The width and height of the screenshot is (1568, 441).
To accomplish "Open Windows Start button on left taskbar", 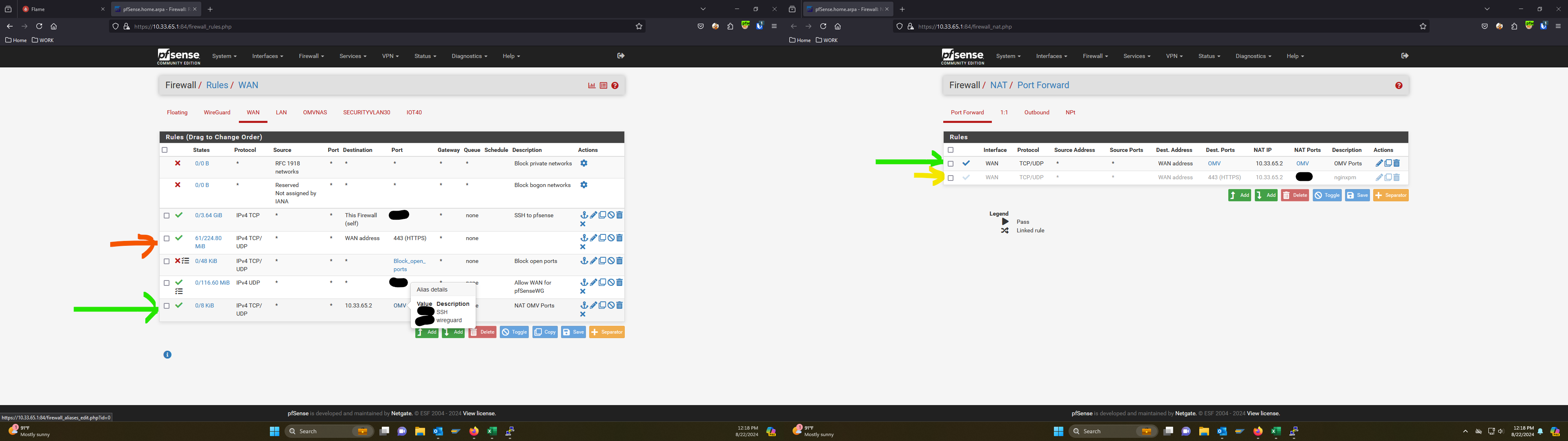I will click(x=274, y=431).
